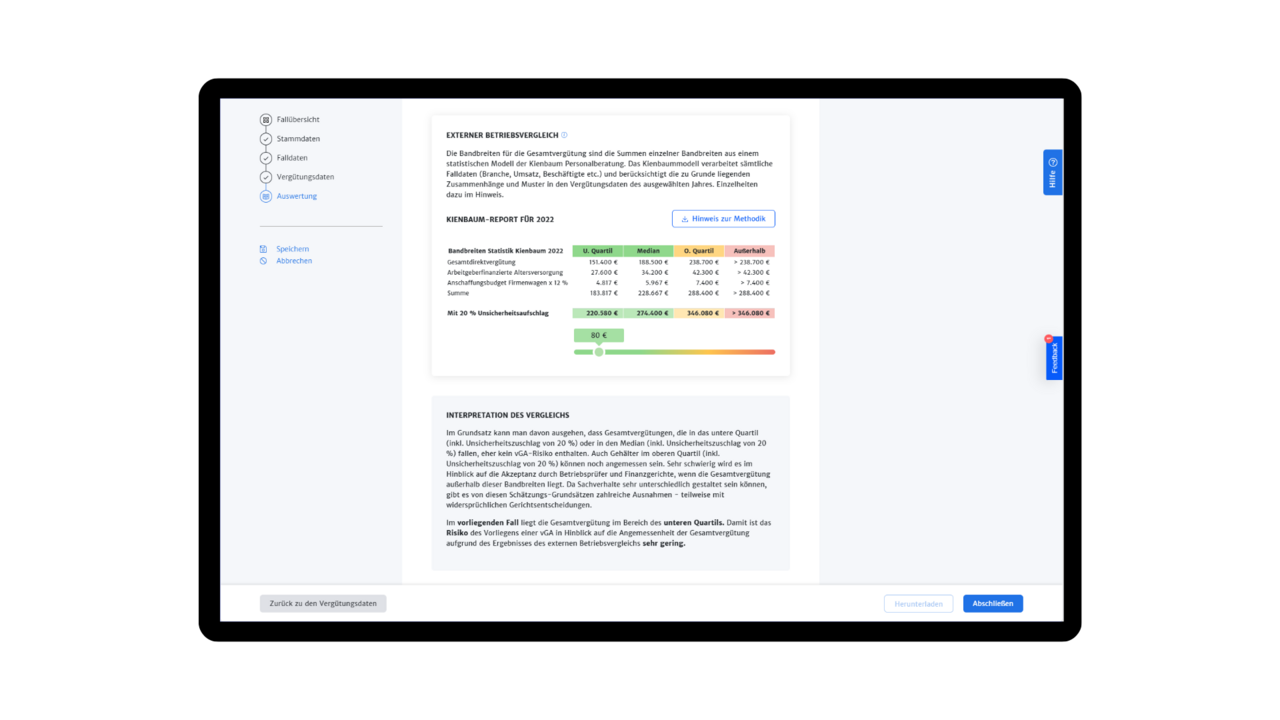
Task: Click the Herunterladen button
Action: tap(918, 604)
